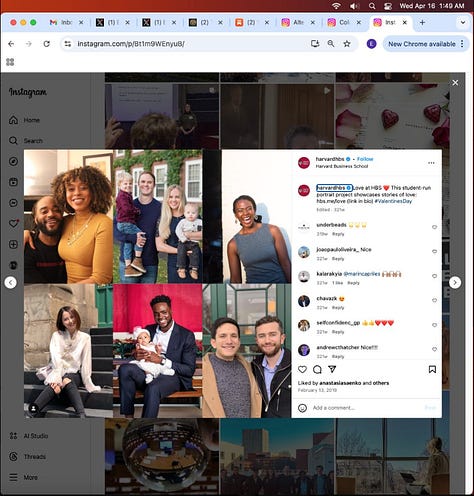The image size is (474, 496).
Task: Open Chrome apps grid icon
Action: [10, 62]
